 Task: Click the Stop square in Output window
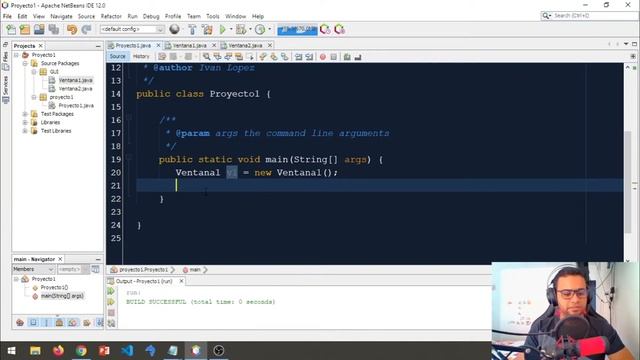[111, 313]
